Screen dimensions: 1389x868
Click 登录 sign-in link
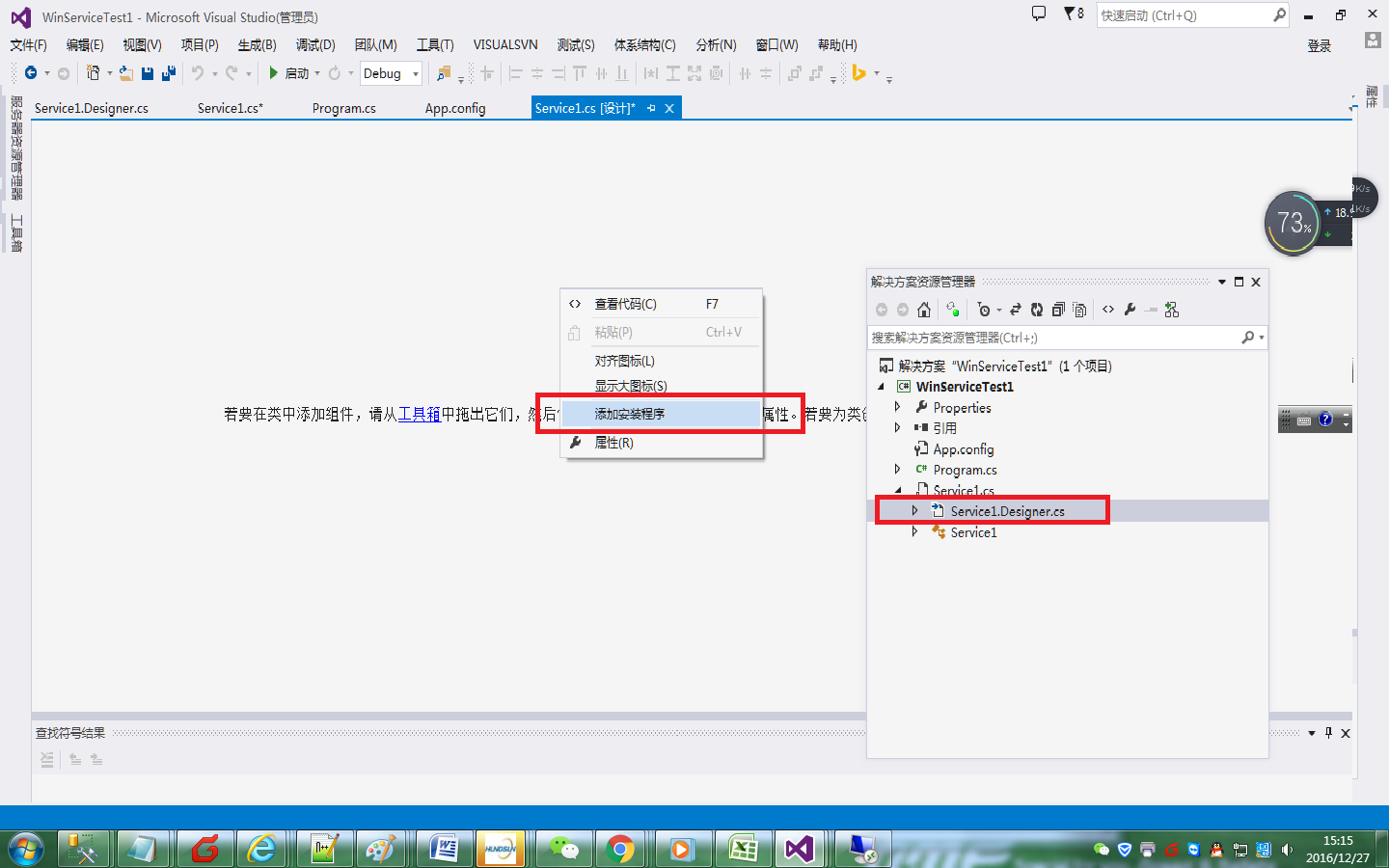point(1319,45)
